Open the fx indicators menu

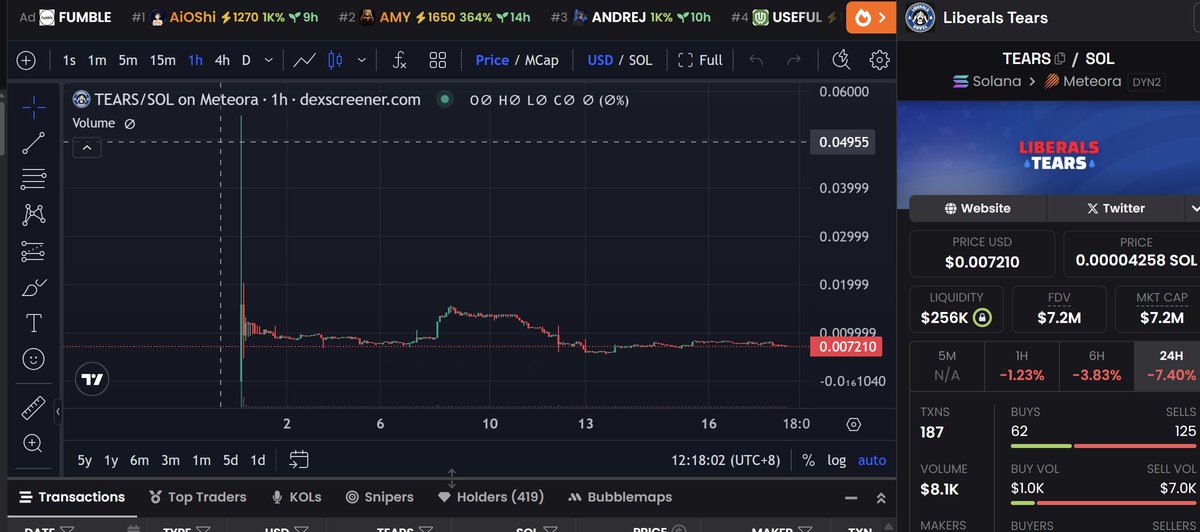[399, 60]
